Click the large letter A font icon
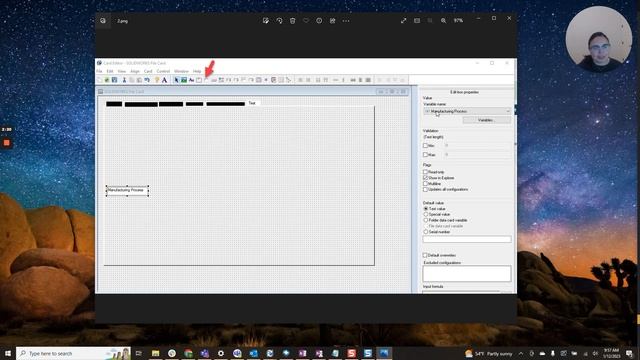 point(164,80)
